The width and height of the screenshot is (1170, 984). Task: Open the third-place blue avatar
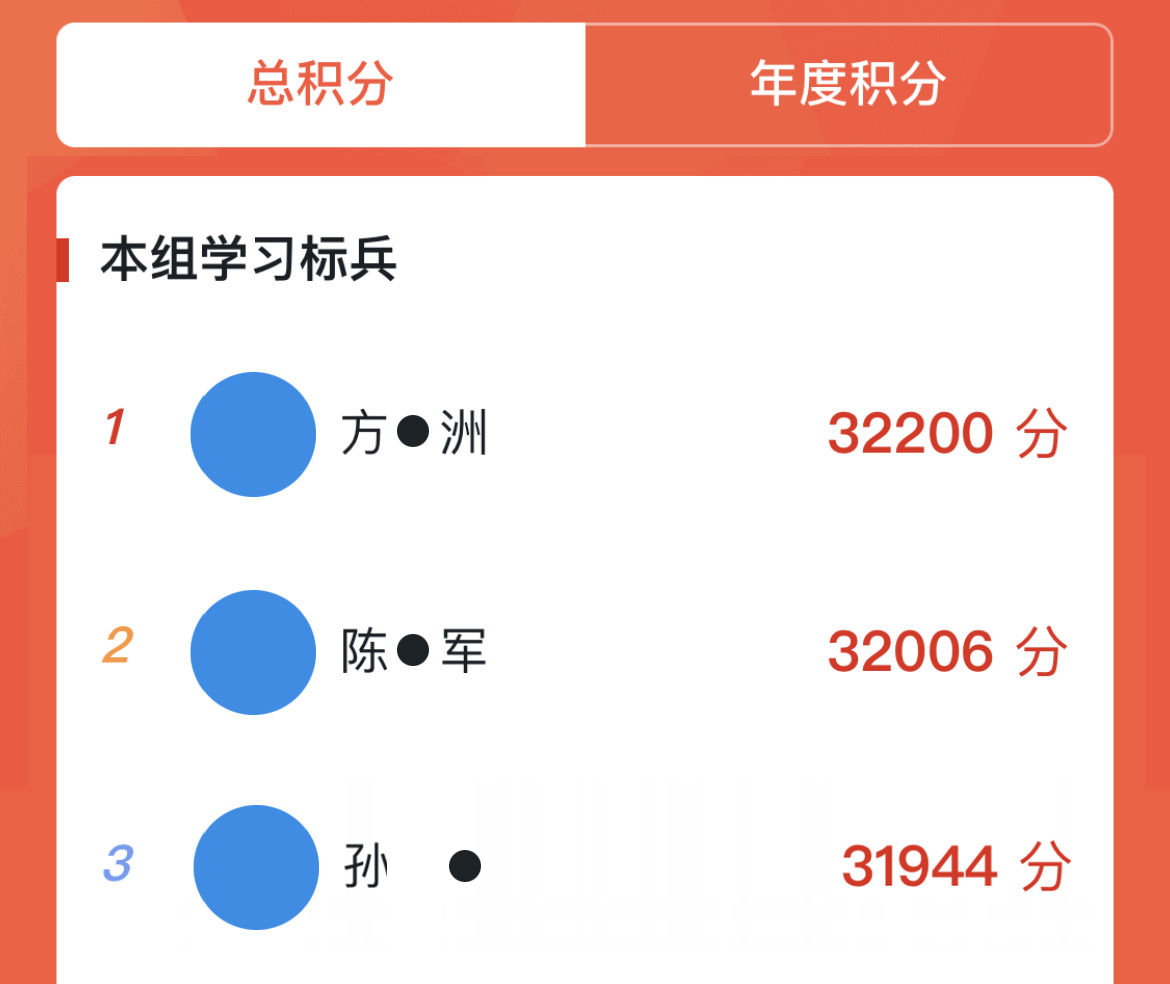256,867
